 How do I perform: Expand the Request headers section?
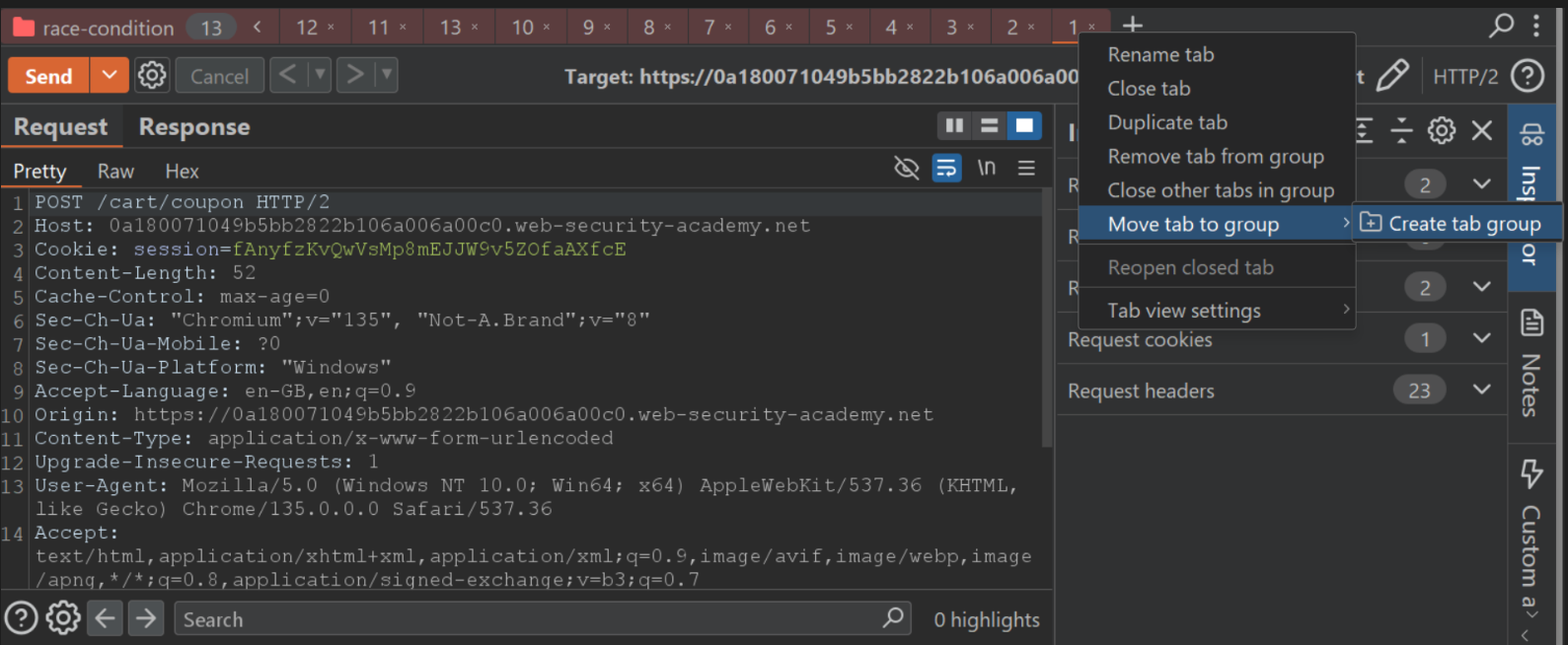(1480, 390)
